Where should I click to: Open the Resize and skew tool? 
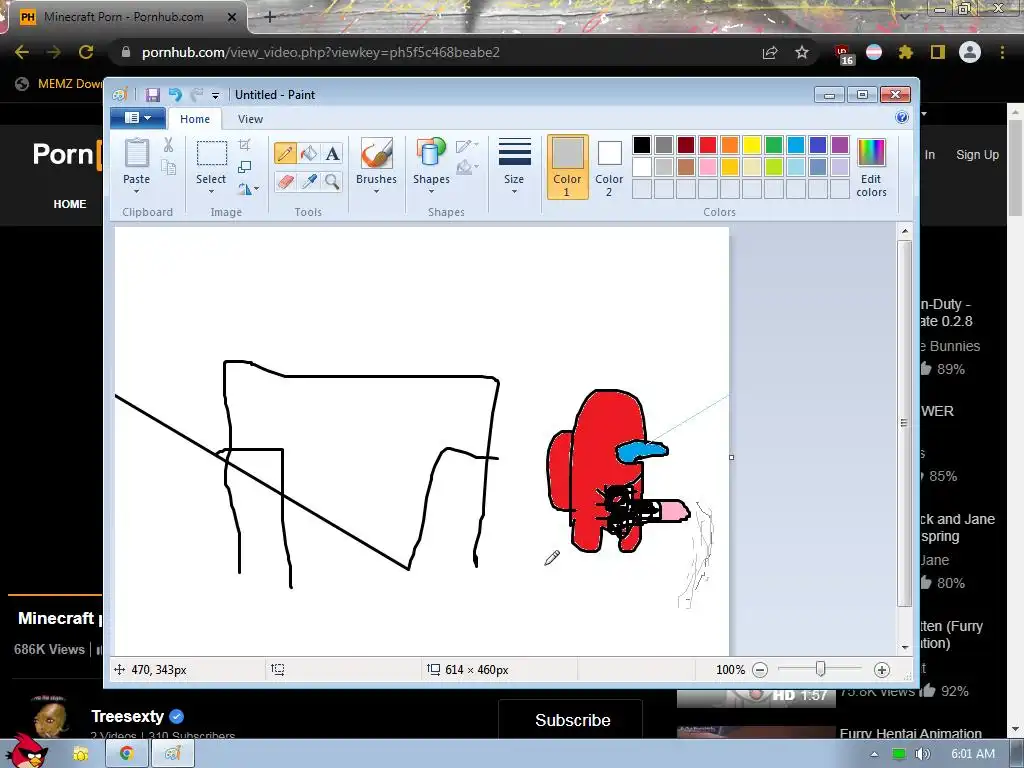[x=245, y=167]
